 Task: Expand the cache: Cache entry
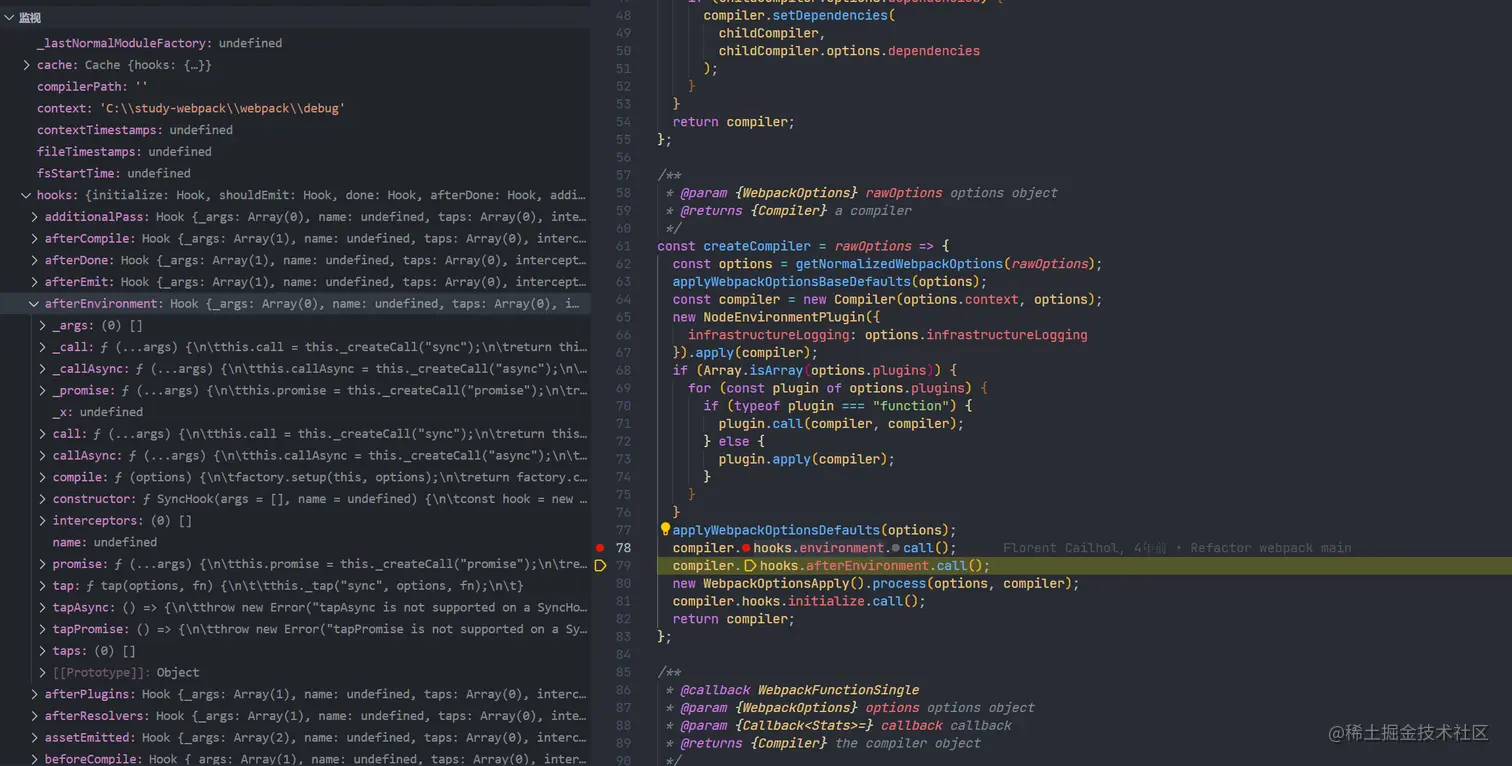[x=27, y=65]
